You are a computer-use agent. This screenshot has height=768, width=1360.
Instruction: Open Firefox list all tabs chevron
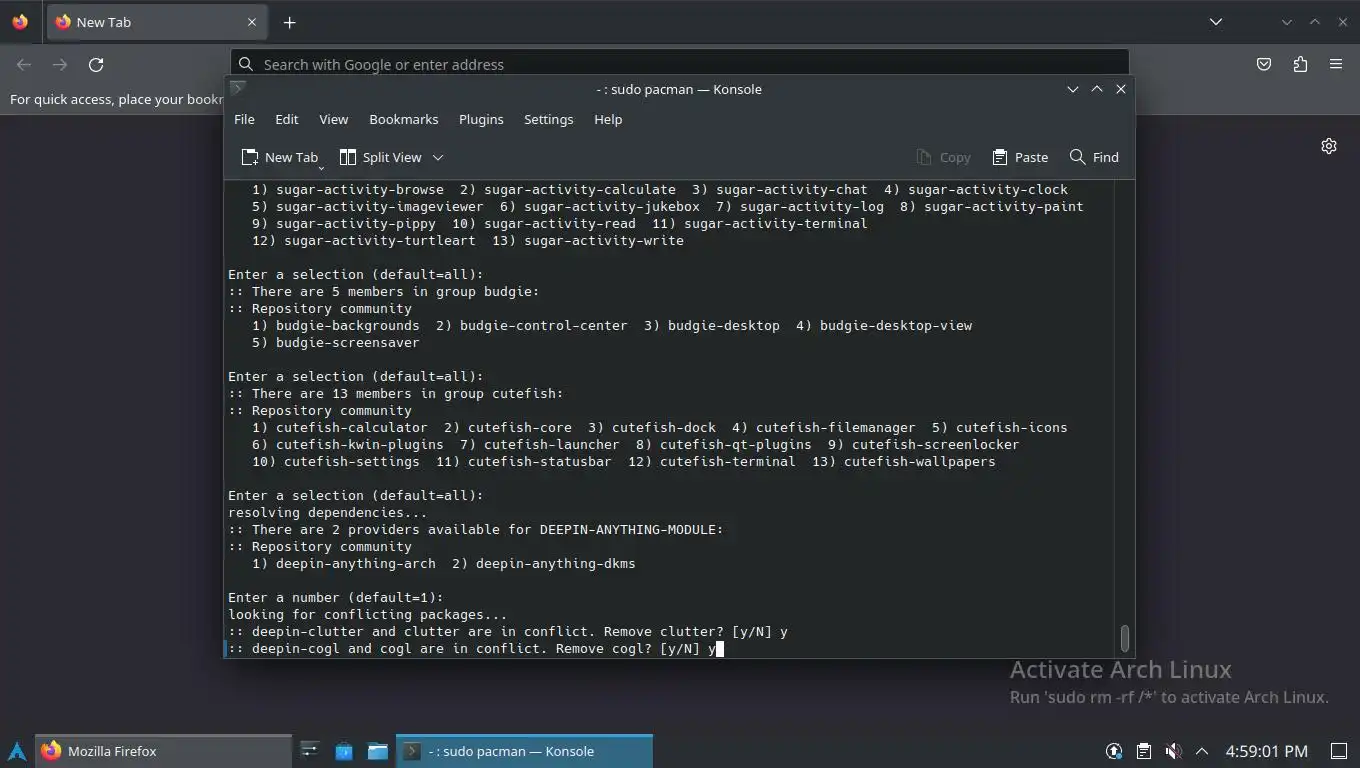(1216, 22)
